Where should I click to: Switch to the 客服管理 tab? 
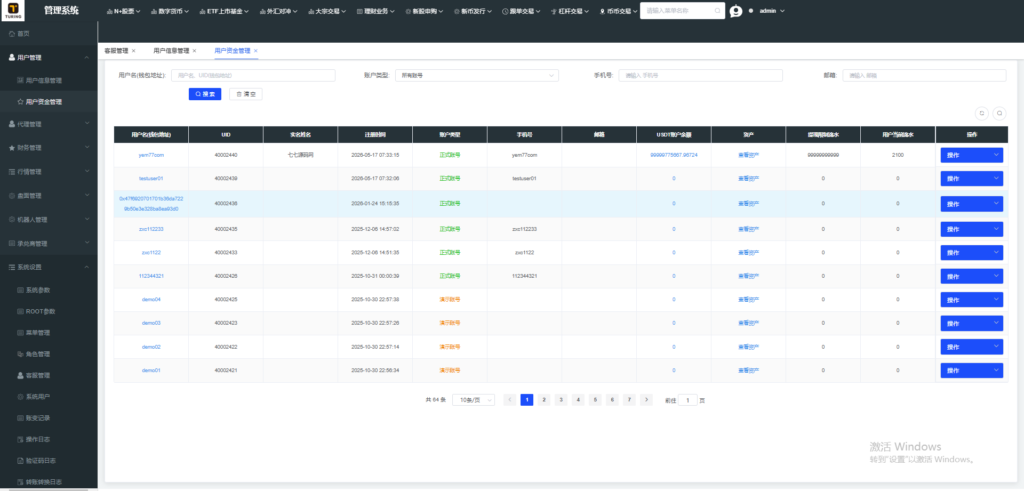(x=116, y=50)
